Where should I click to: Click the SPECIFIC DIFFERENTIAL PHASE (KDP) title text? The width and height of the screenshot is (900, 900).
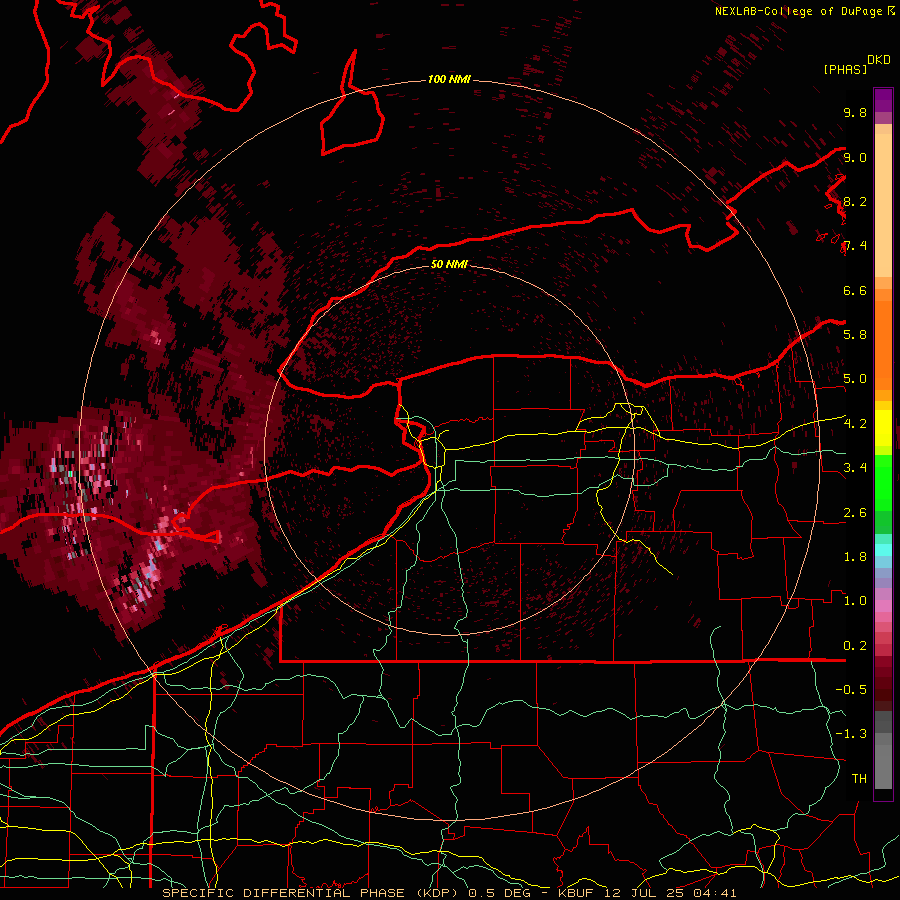(311, 893)
